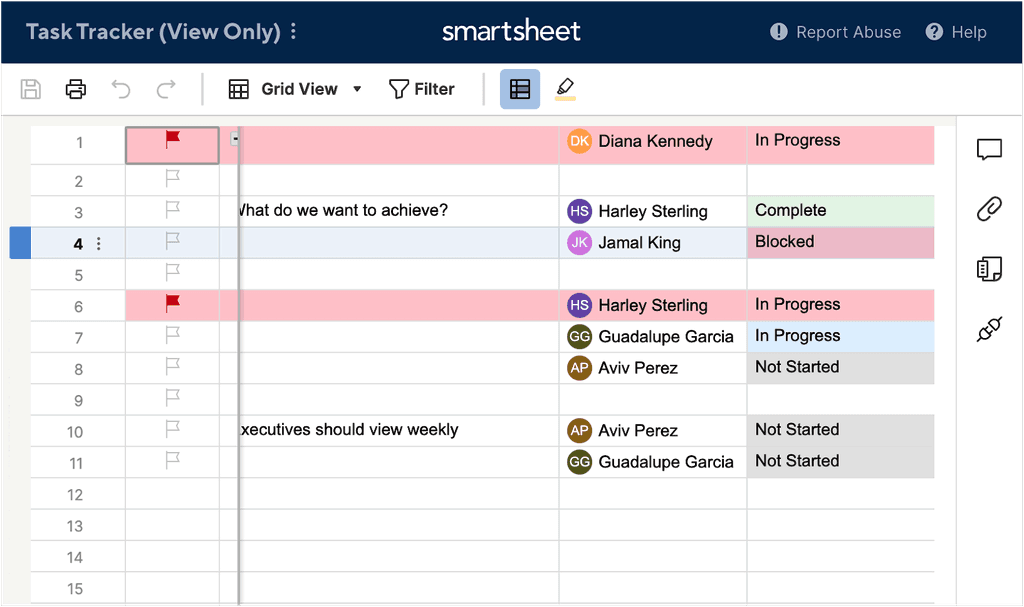Click the Highlight Changes pen icon

[x=563, y=88]
